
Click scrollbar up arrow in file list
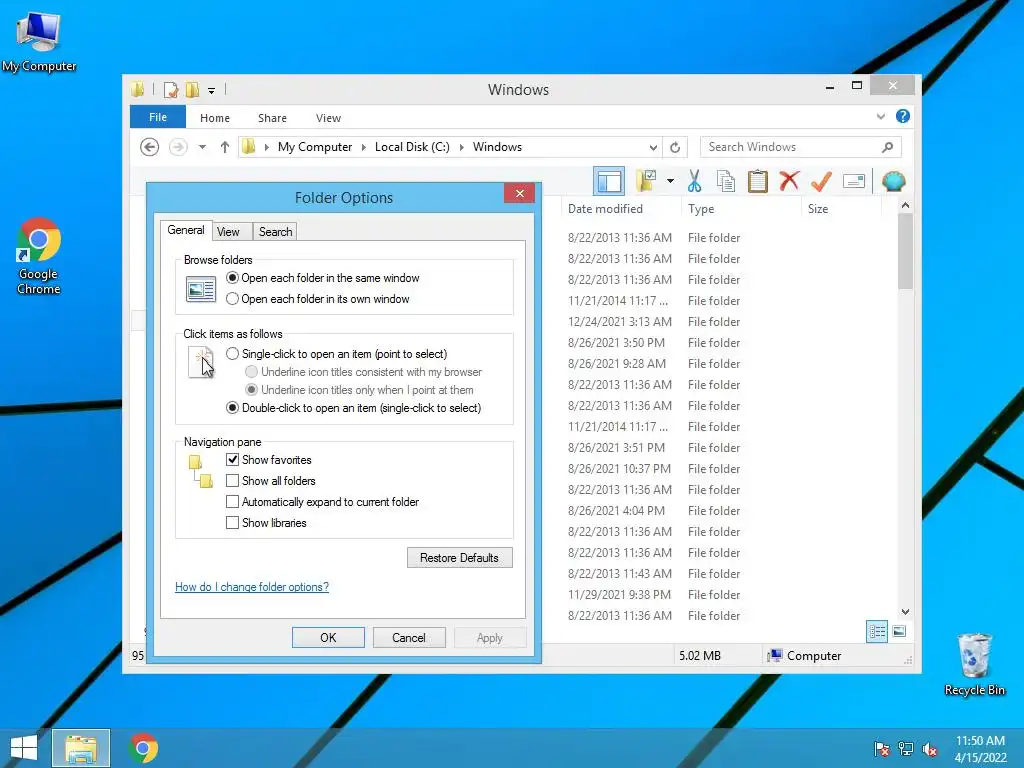(x=905, y=205)
